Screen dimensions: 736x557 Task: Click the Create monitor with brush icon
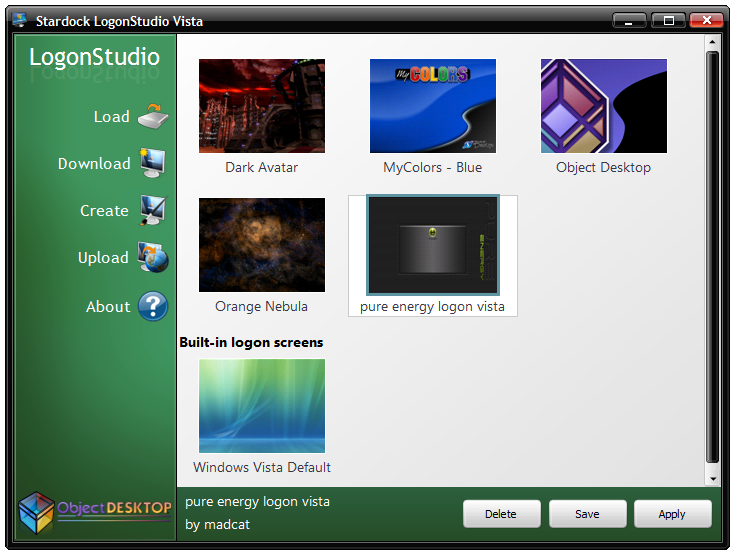(x=153, y=210)
